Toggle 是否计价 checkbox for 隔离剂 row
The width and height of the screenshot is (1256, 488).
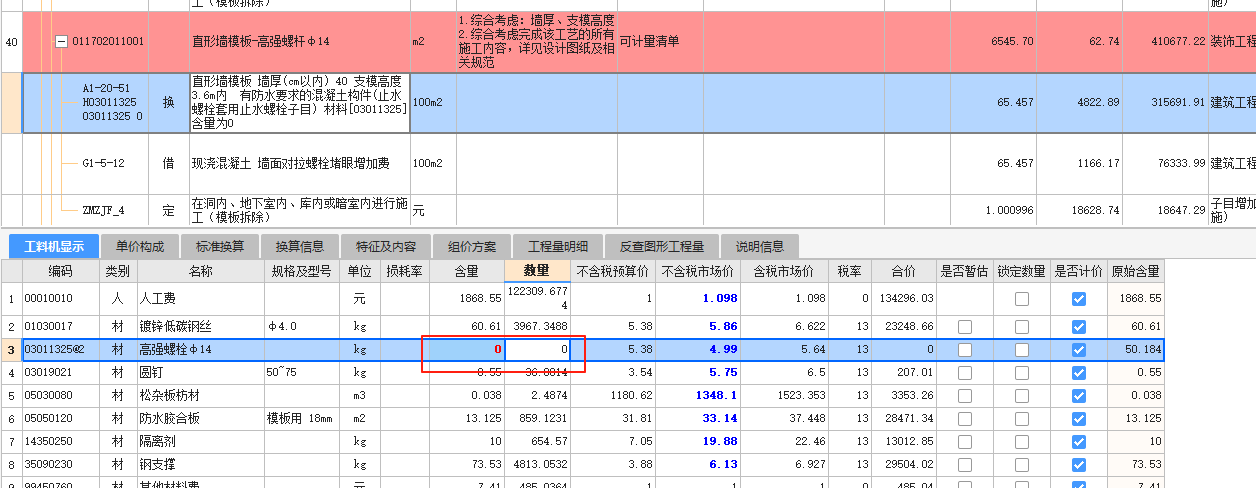click(1078, 441)
